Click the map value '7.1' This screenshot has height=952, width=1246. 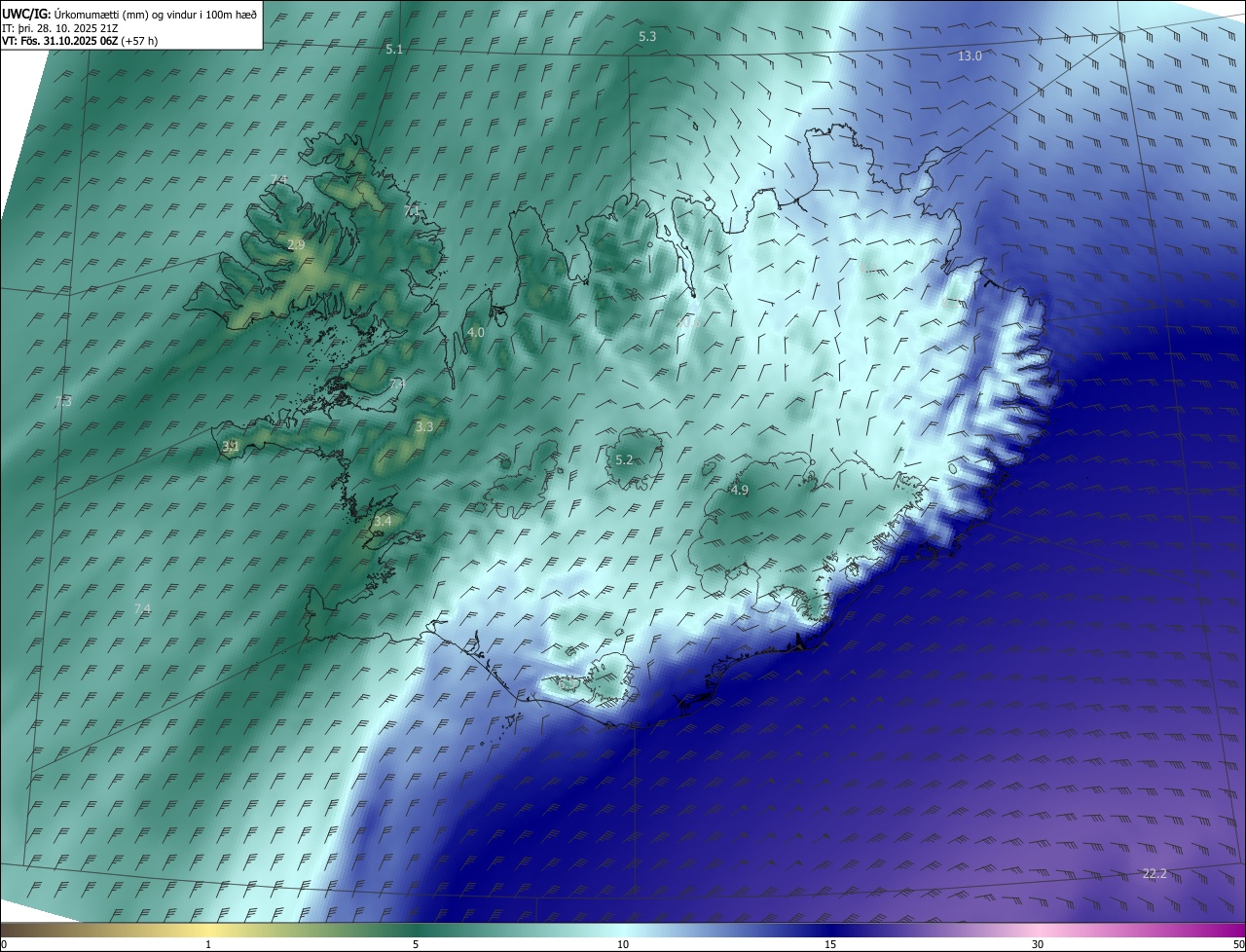point(412,210)
